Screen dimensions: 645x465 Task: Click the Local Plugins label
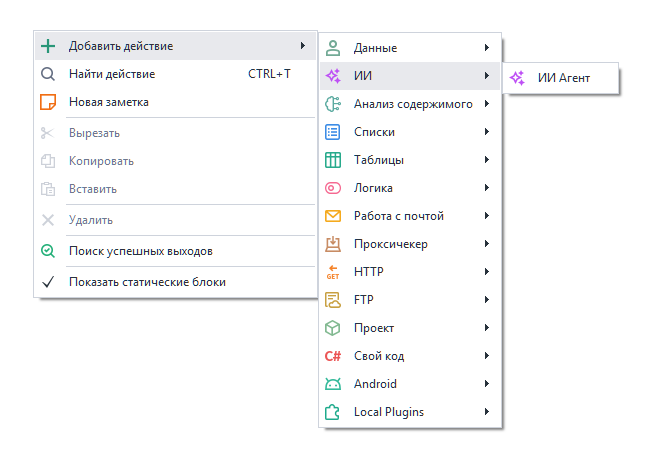pos(389,412)
